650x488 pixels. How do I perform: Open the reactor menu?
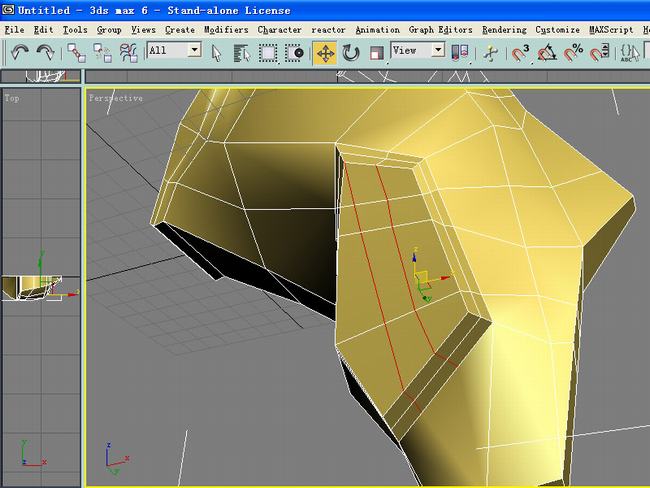(328, 30)
